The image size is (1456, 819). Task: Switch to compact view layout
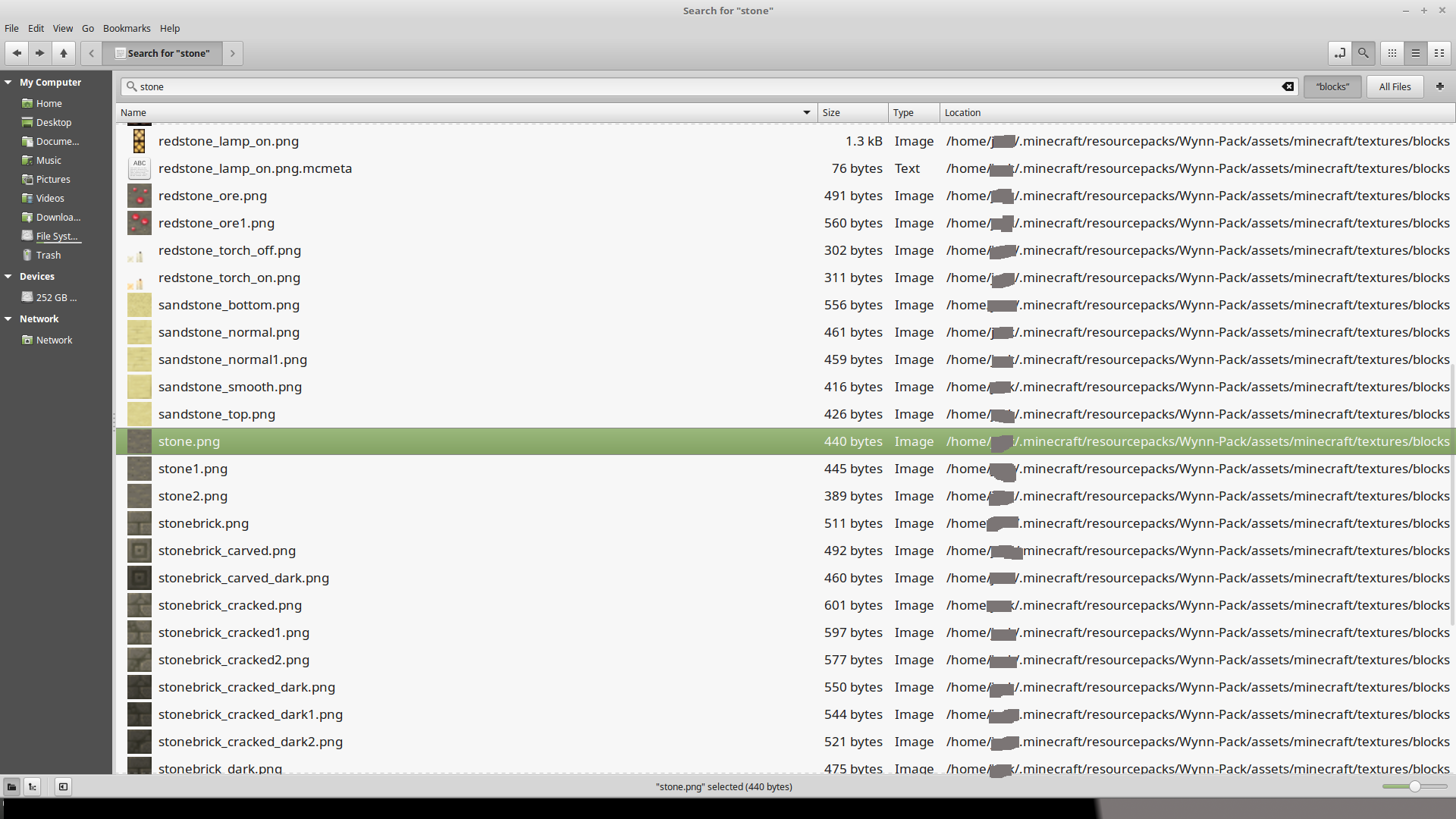[x=1439, y=53]
